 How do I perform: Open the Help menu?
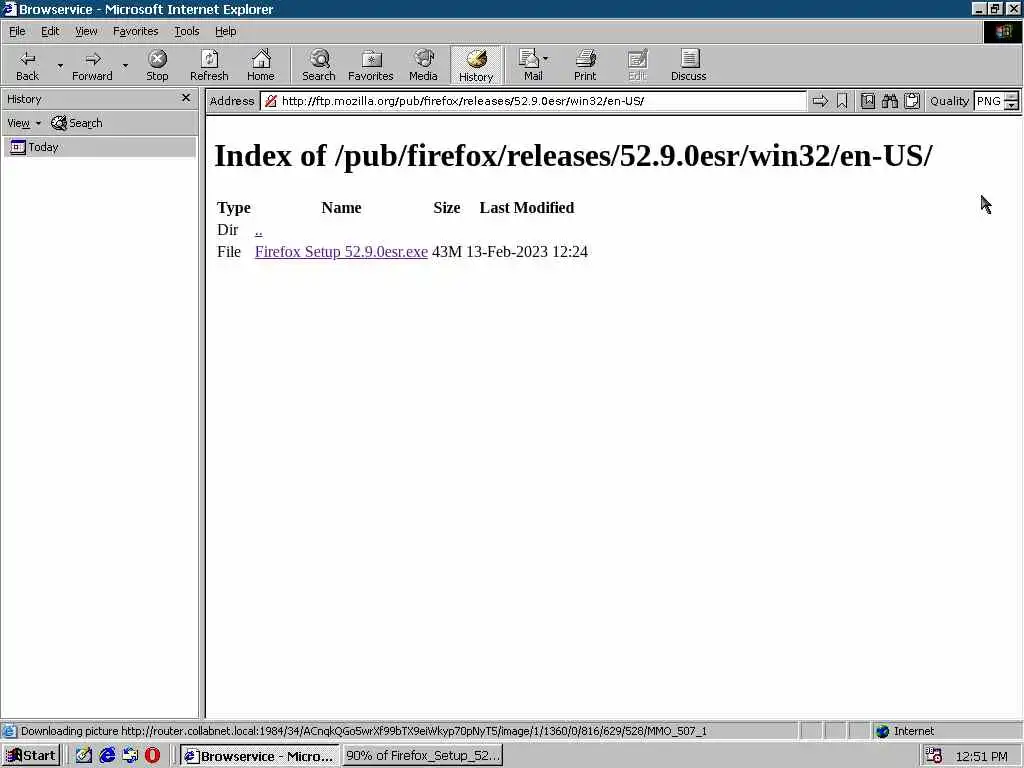pos(225,31)
